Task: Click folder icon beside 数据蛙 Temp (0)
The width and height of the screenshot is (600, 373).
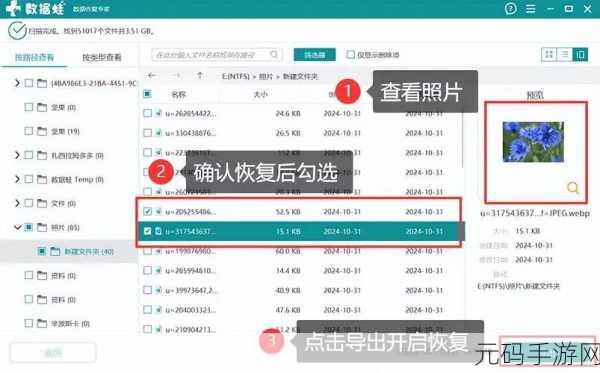Action: [42, 179]
